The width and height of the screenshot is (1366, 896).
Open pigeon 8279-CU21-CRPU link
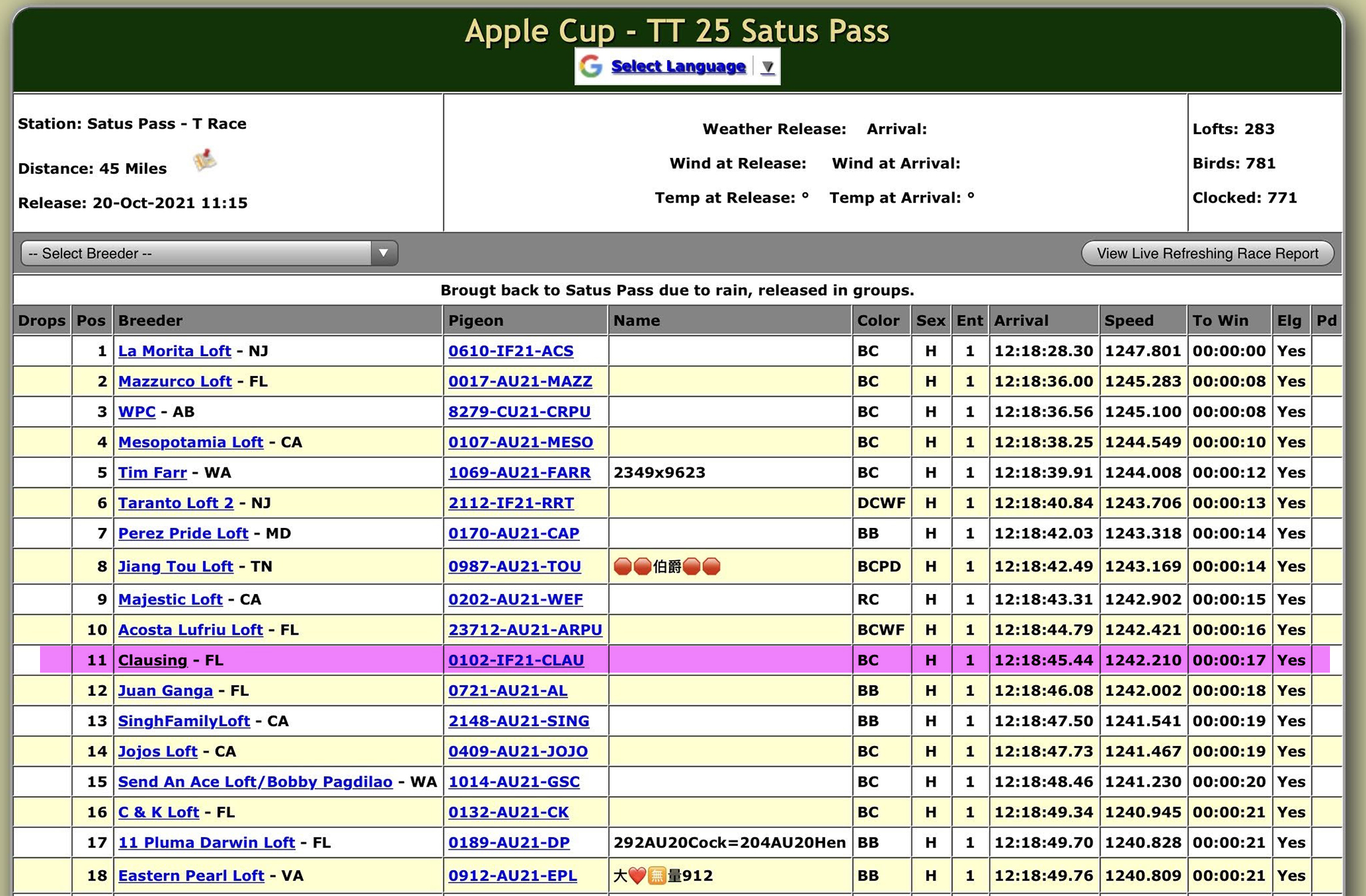coord(519,412)
